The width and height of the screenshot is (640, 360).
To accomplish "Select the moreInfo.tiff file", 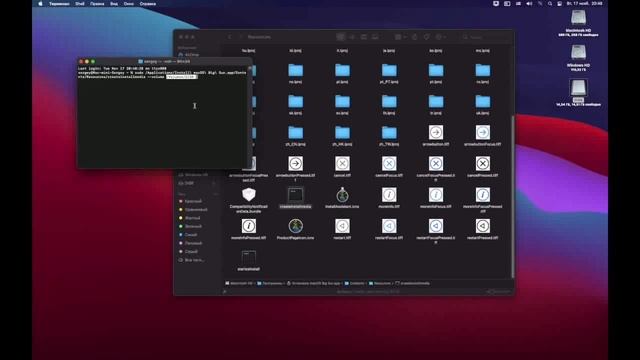I will point(389,198).
